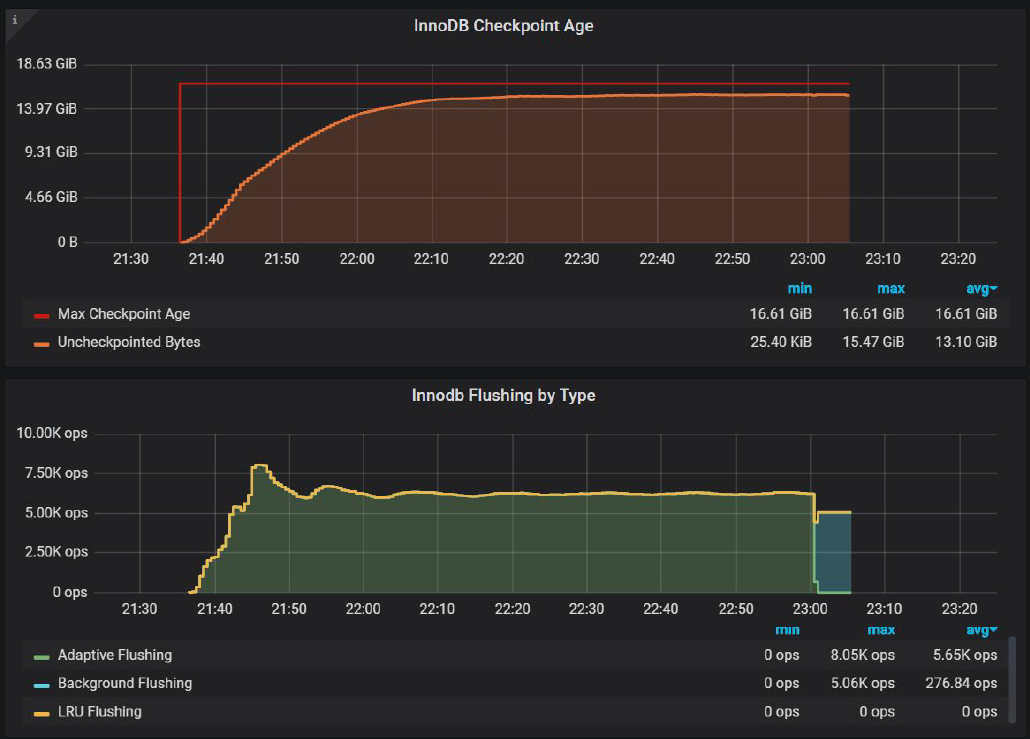Isolate the Background Flushing series in legend
The height and width of the screenshot is (739, 1030).
click(x=124, y=683)
